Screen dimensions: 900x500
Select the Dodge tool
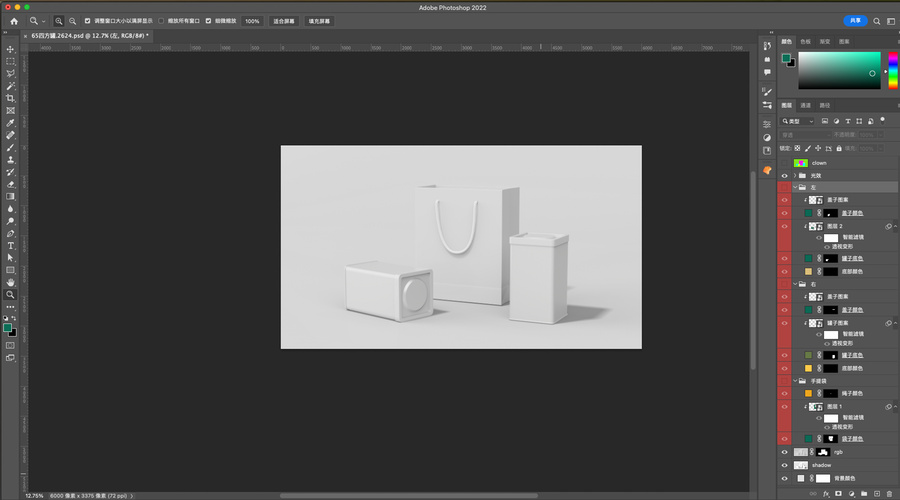(x=10, y=222)
